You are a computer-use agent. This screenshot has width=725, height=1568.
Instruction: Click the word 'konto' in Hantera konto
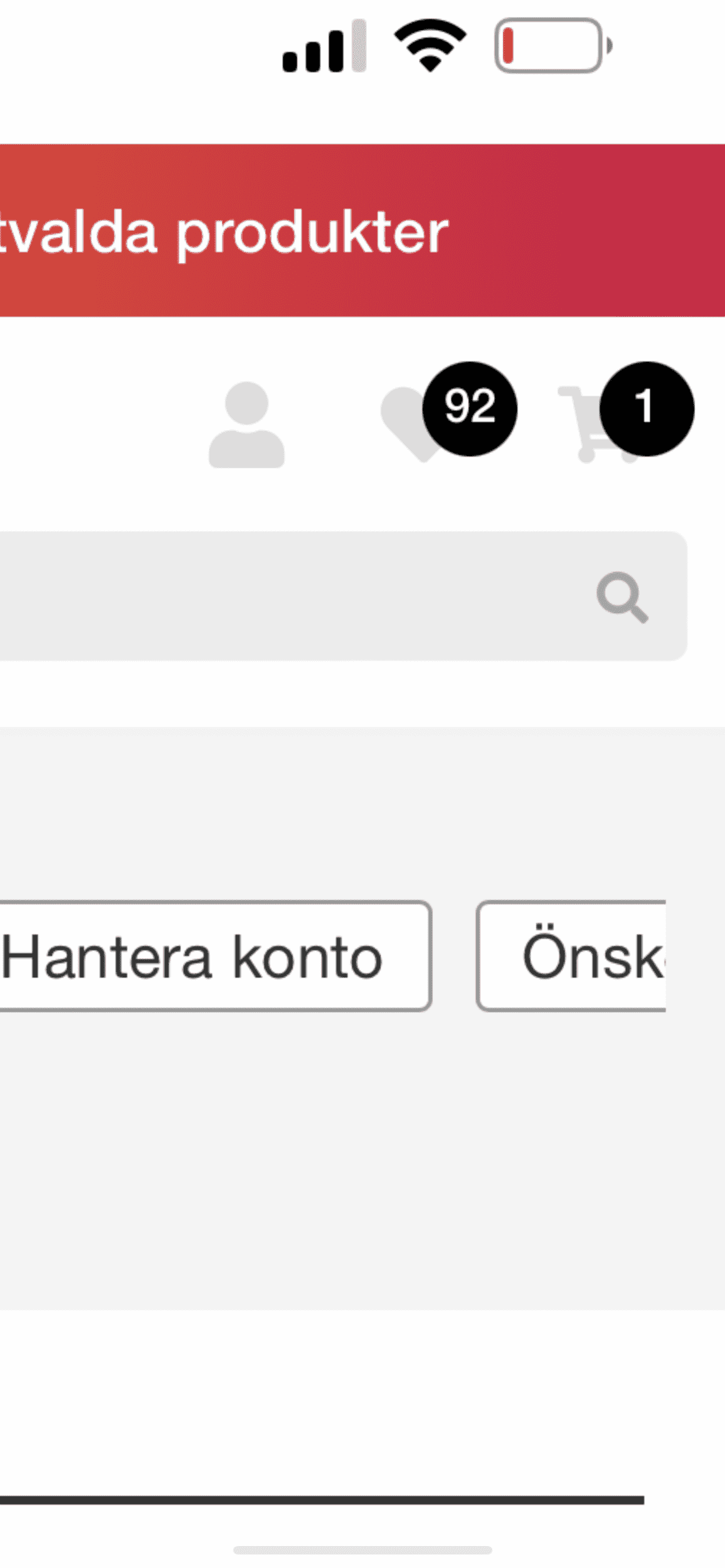coord(307,957)
